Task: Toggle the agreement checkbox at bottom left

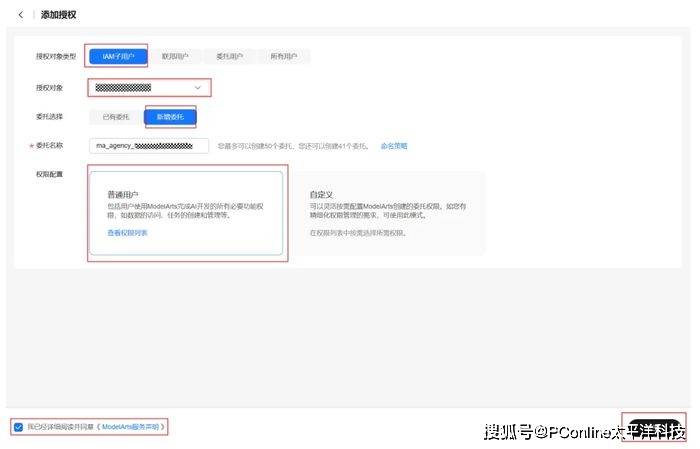Action: pyautogui.click(x=19, y=426)
